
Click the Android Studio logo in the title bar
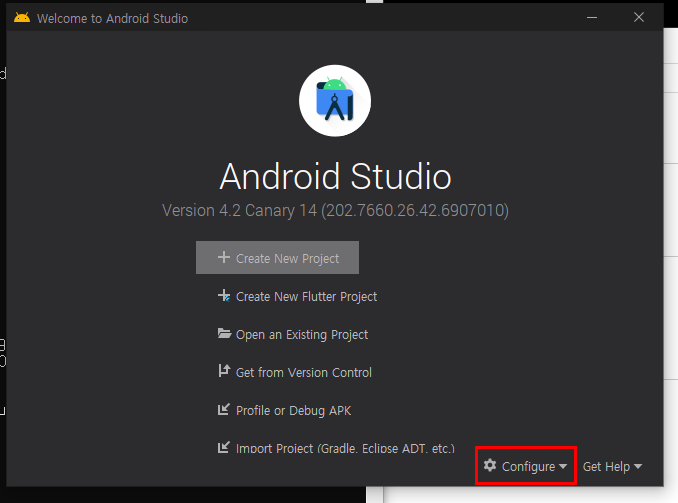[x=22, y=18]
